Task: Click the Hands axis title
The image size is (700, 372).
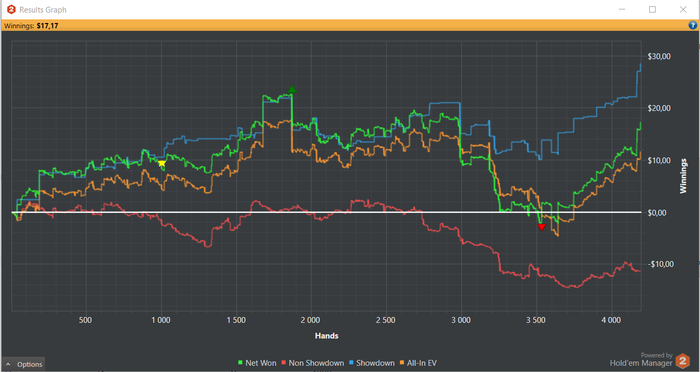Action: [x=326, y=336]
